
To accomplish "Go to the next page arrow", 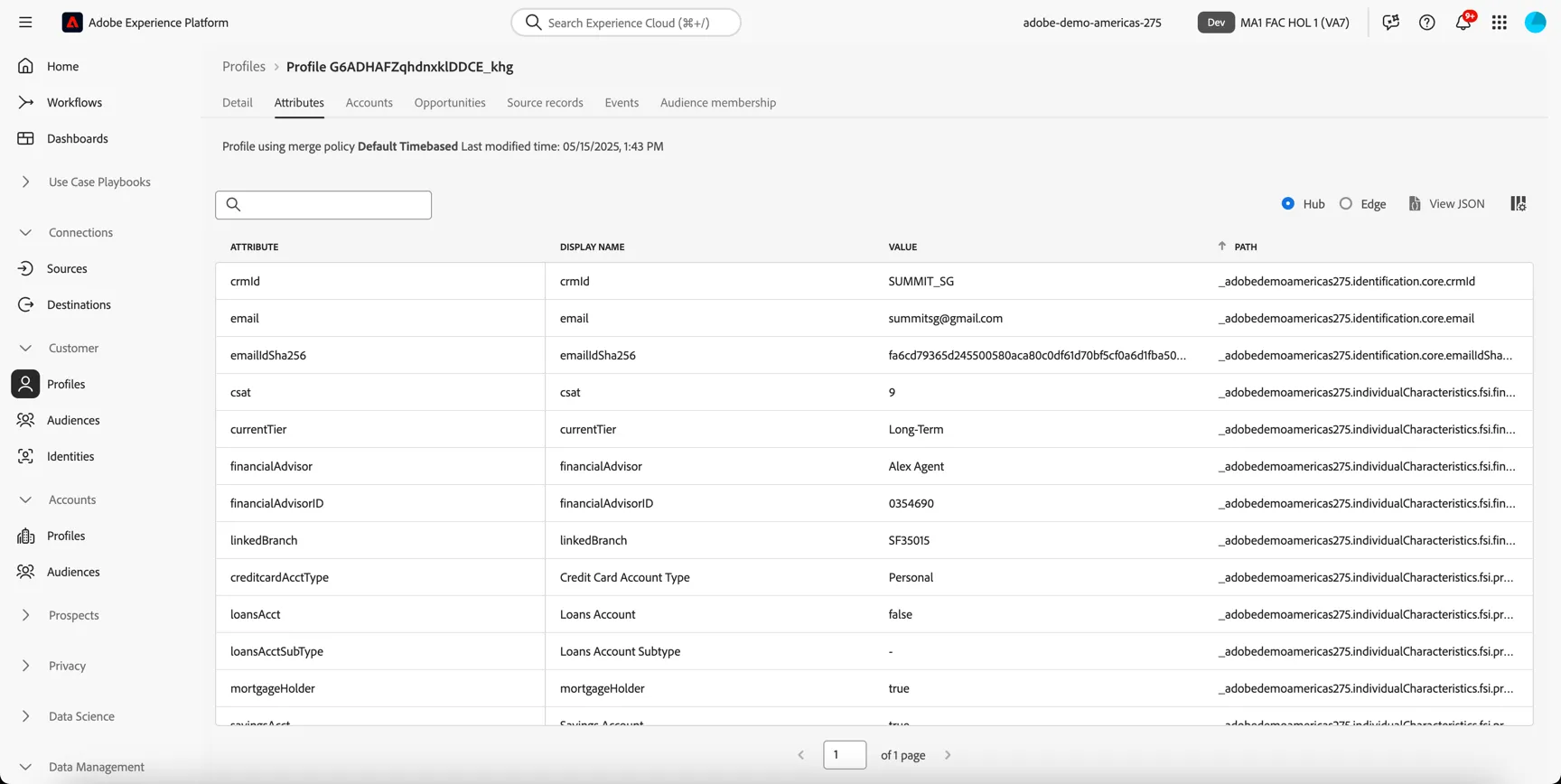I will pyautogui.click(x=948, y=755).
